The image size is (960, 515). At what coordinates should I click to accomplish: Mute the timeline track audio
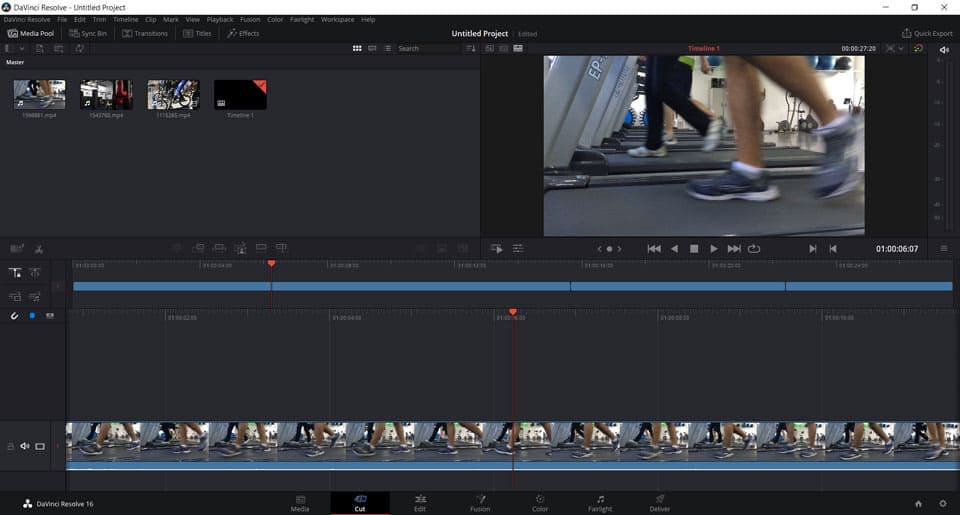coord(25,446)
